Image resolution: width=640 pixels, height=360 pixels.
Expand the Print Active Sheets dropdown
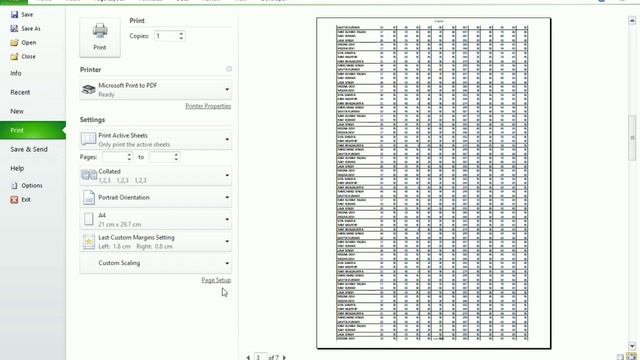tap(227, 139)
